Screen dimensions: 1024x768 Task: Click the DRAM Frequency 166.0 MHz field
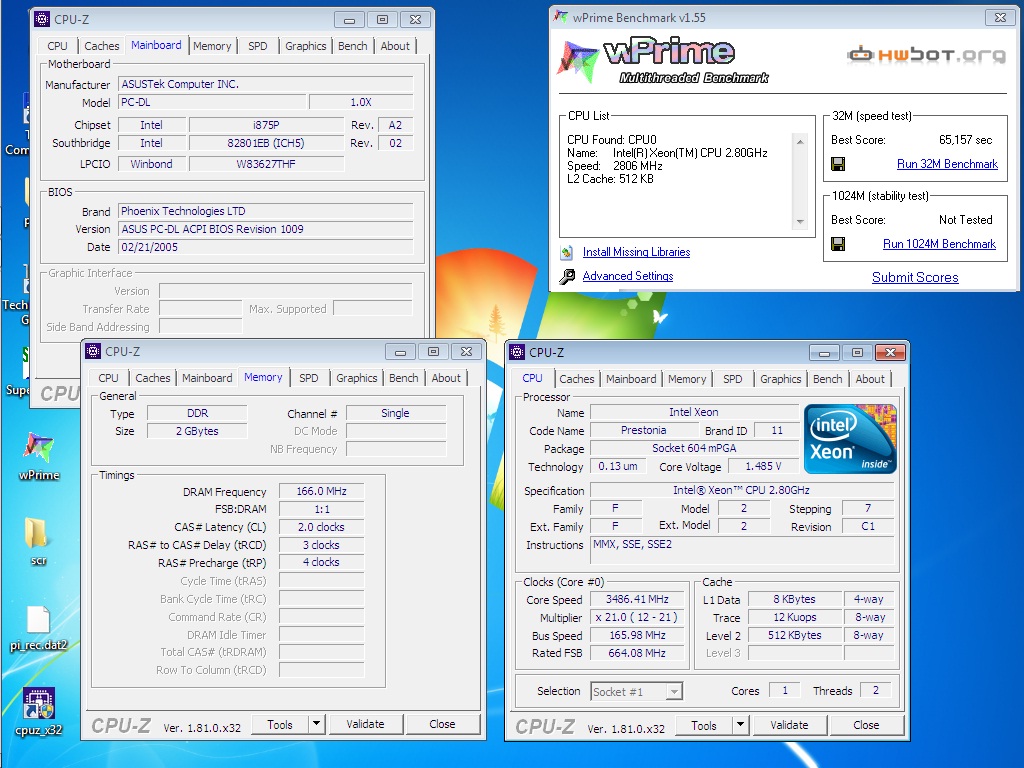321,491
